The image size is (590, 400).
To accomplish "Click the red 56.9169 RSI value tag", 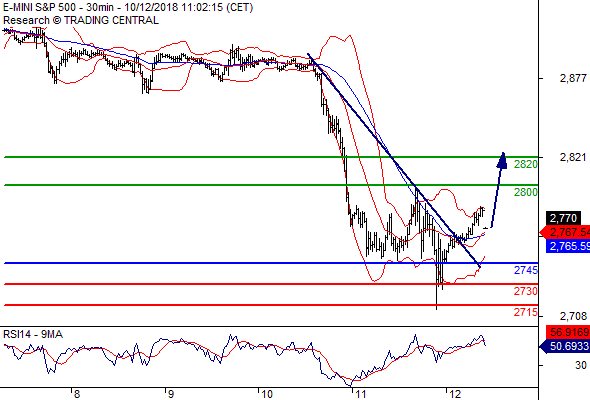I will 568,332.
